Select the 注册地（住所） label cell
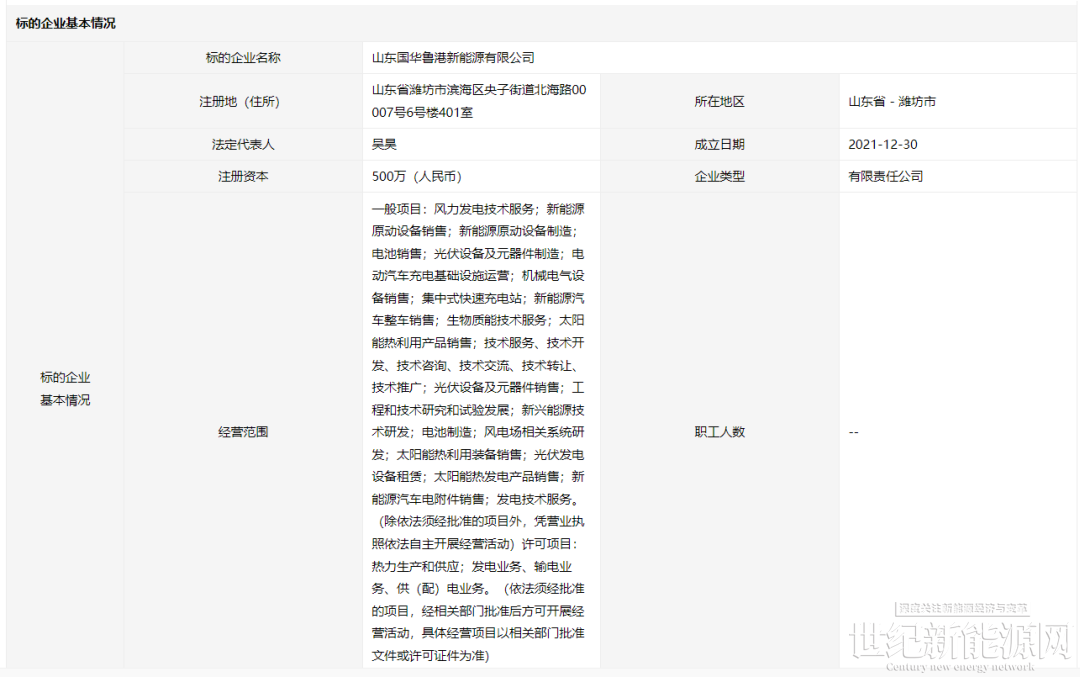The width and height of the screenshot is (1080, 677). tap(243, 101)
